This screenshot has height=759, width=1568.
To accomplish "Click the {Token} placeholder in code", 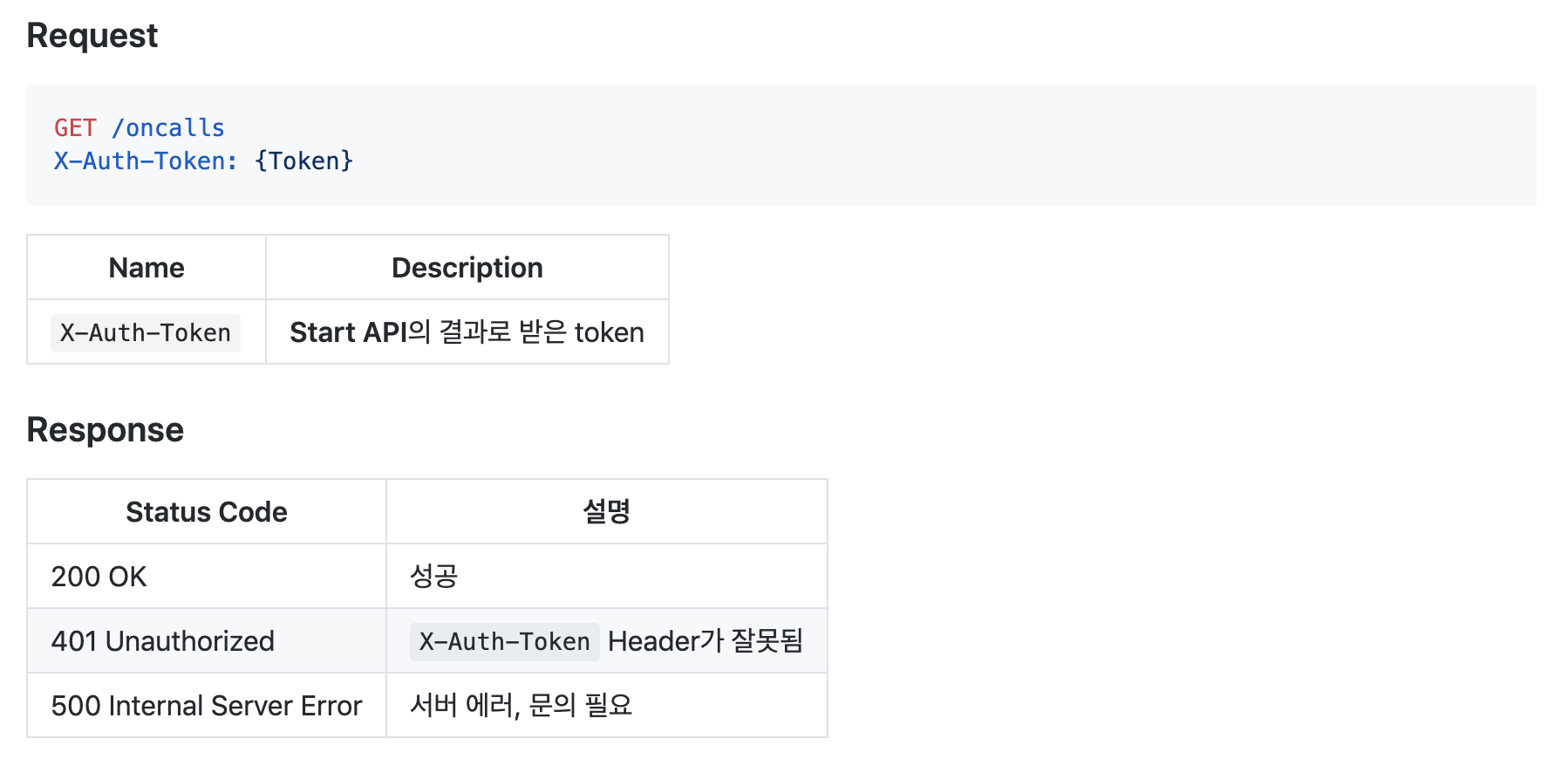I will 303,161.
